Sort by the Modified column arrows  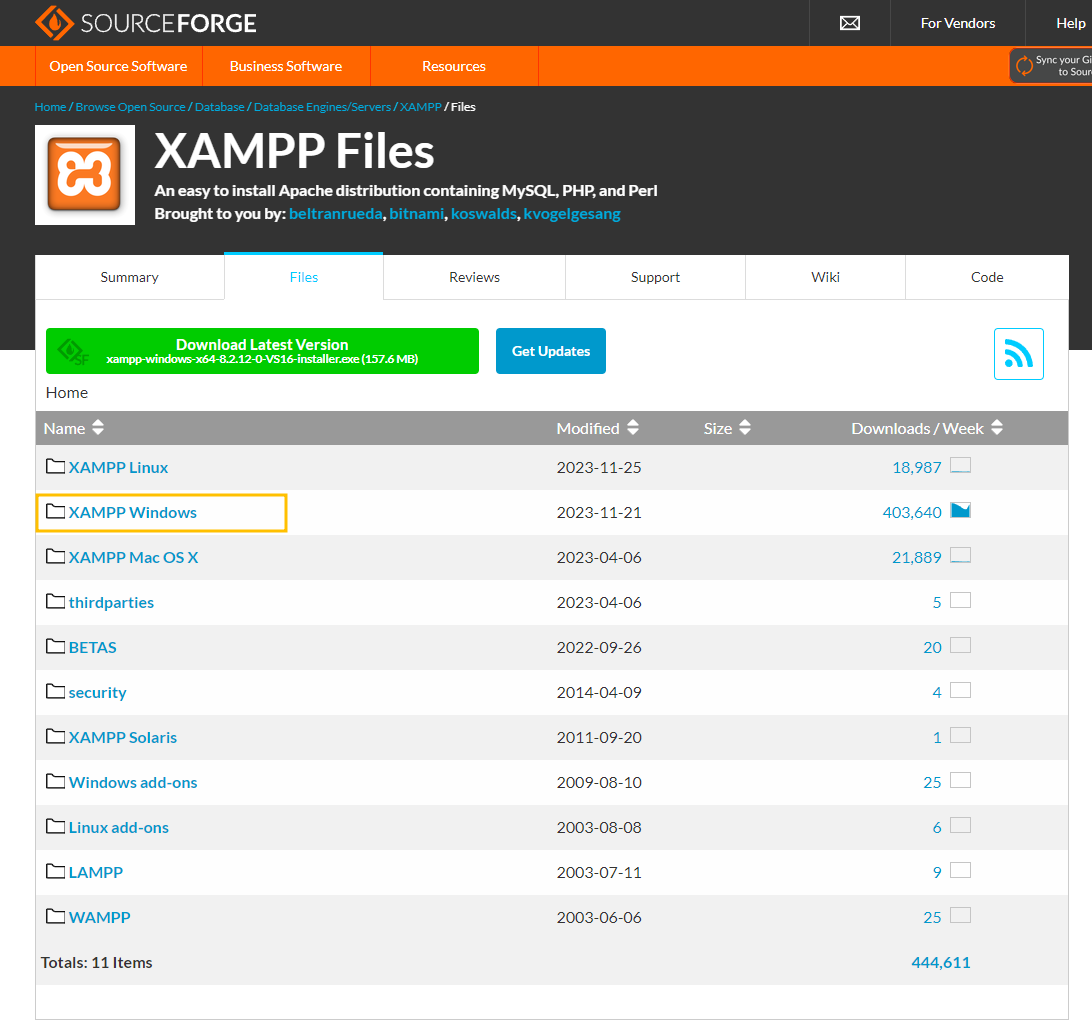(x=632, y=427)
